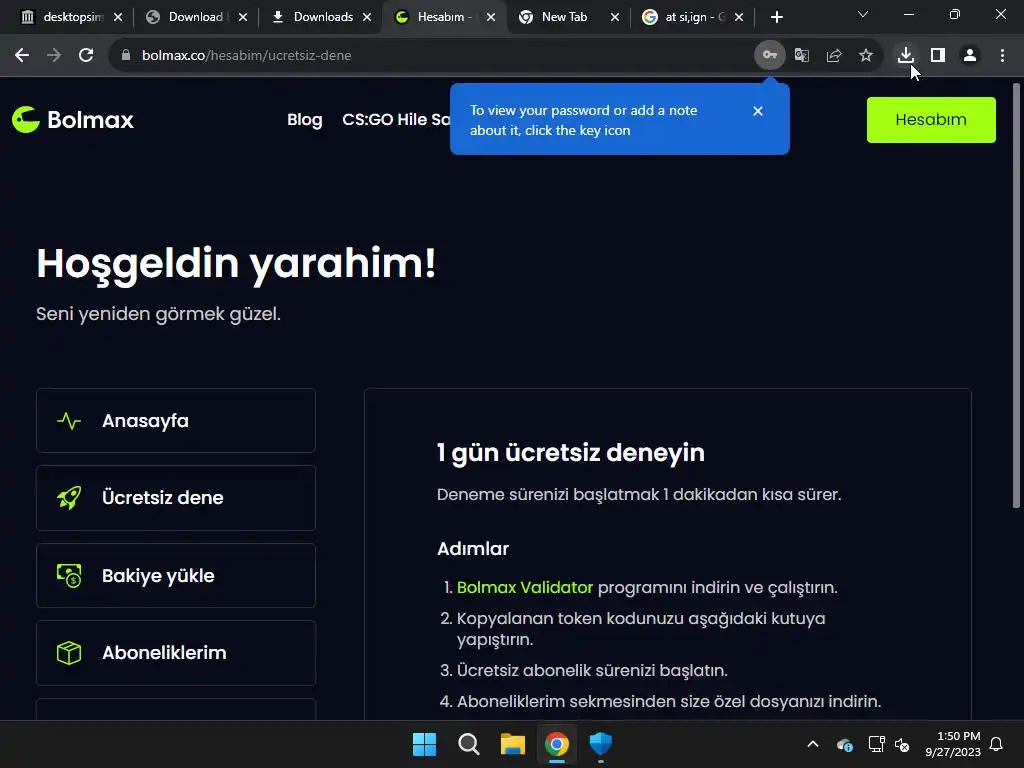Bookmark this page with star icon
The height and width of the screenshot is (768, 1024).
tap(866, 56)
